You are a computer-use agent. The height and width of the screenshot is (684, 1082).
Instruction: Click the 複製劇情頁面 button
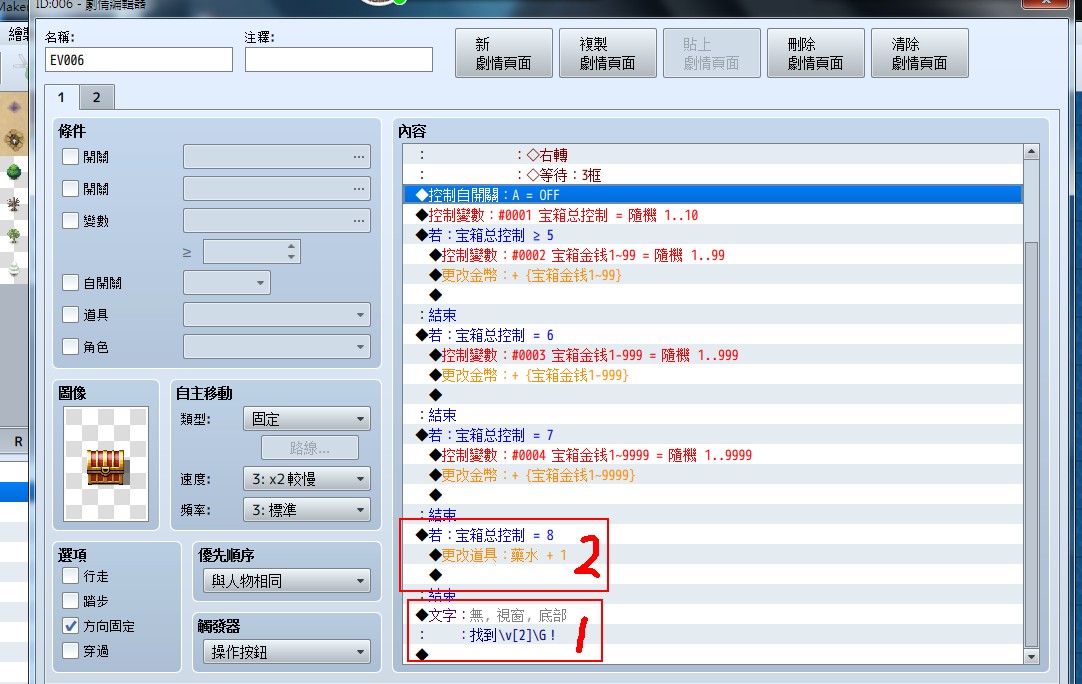coord(607,53)
